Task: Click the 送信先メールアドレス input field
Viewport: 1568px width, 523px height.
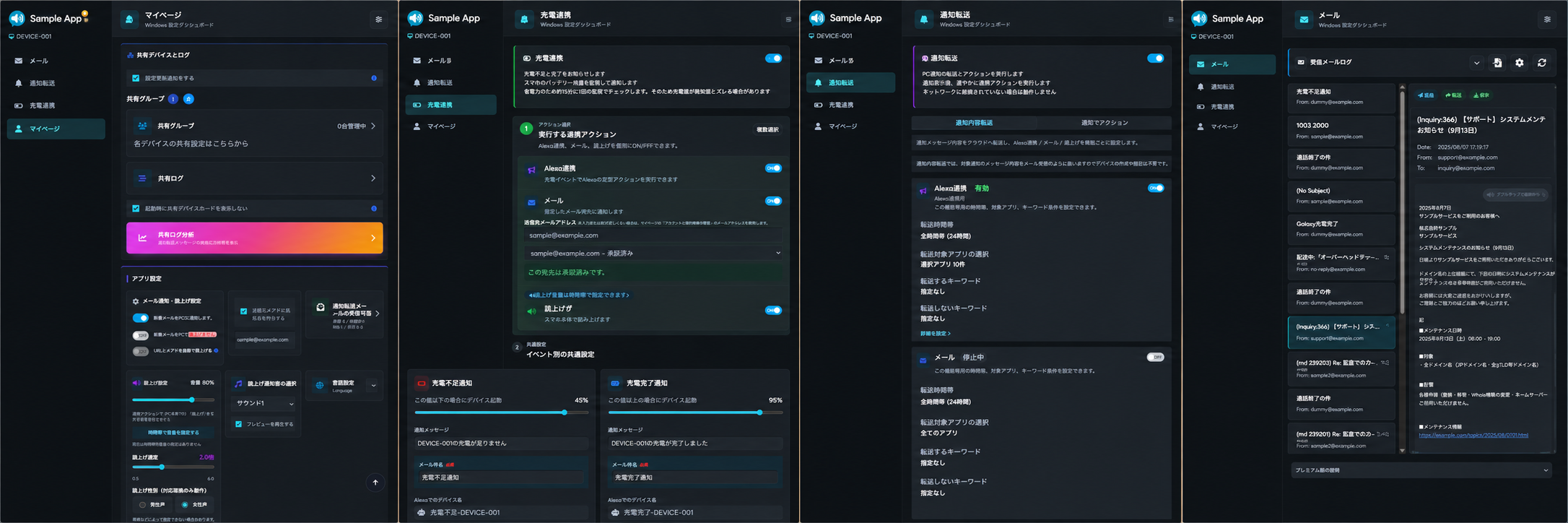Action: (654, 235)
